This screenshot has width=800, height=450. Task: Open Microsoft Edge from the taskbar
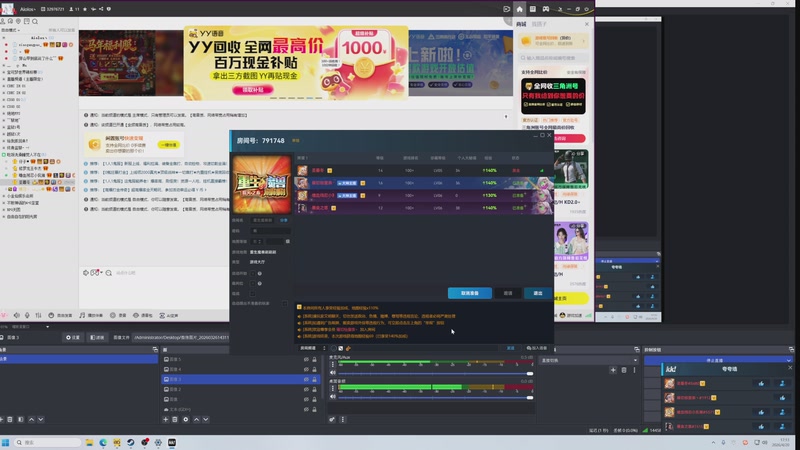pos(103,442)
